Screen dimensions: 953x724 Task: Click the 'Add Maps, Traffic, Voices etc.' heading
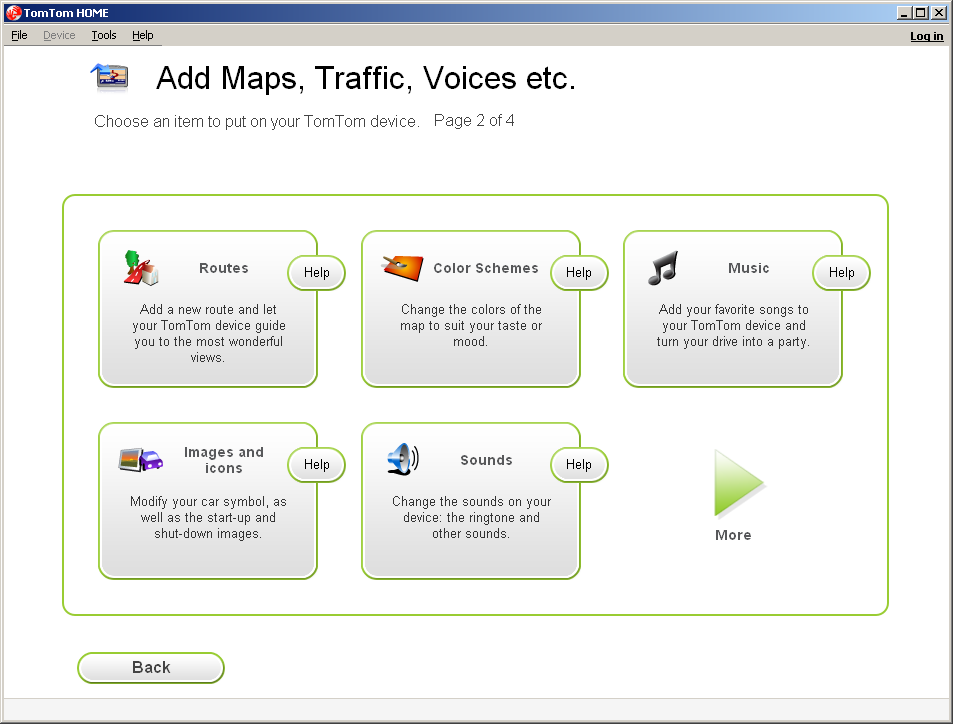(366, 78)
